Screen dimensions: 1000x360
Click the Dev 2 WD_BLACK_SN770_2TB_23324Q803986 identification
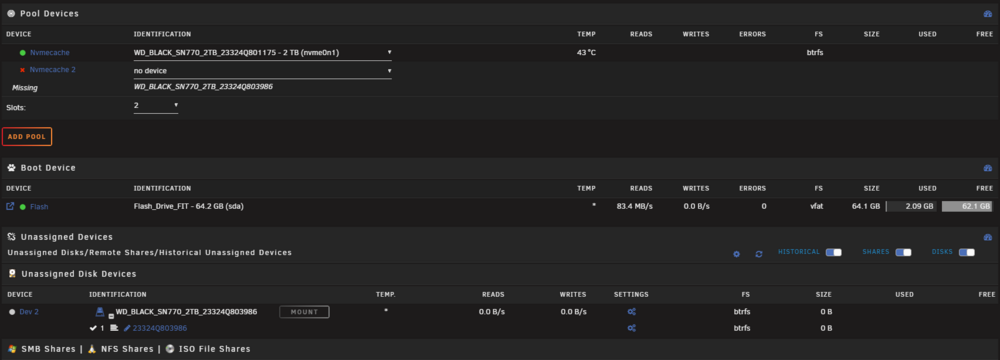[x=186, y=312]
